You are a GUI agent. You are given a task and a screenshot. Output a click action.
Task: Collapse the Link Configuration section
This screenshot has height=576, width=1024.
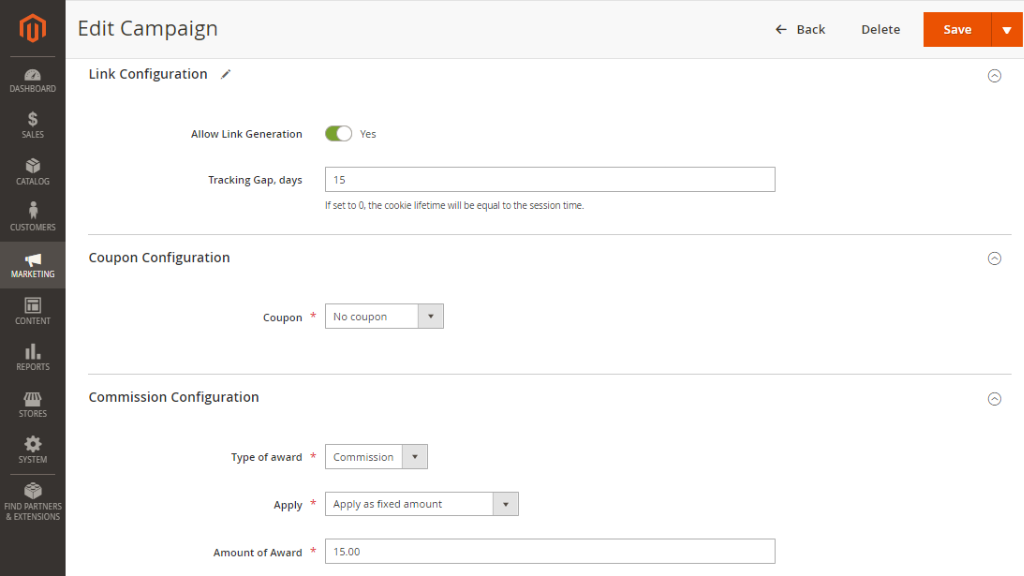pyautogui.click(x=994, y=76)
